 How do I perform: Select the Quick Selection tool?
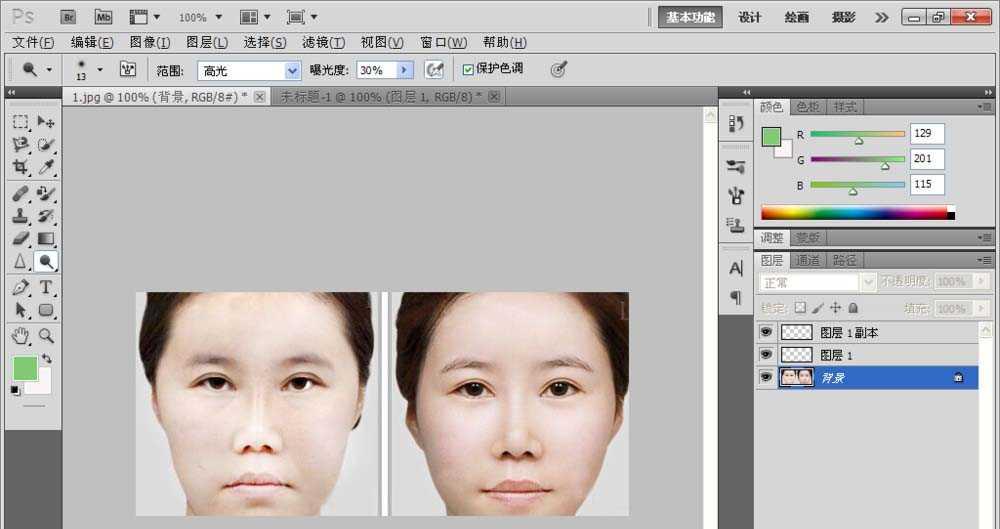pyautogui.click(x=45, y=145)
